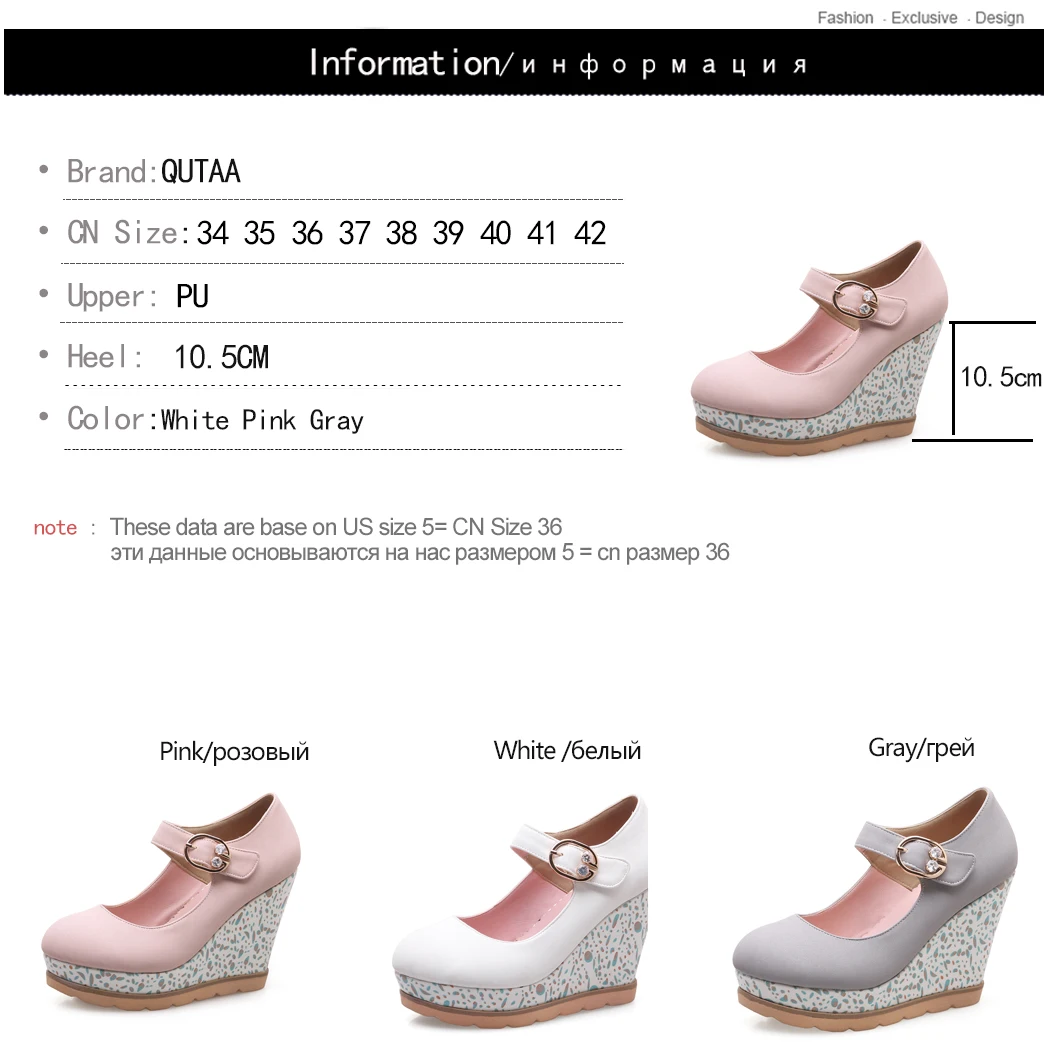Click the 10.5CM heel value text
This screenshot has height=1048, width=1048.
pyautogui.click(x=221, y=357)
